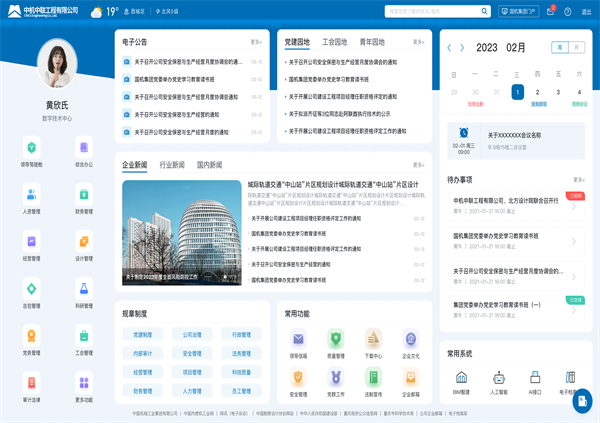
Task: Click 国机集团门户 button
Action: tap(518, 11)
